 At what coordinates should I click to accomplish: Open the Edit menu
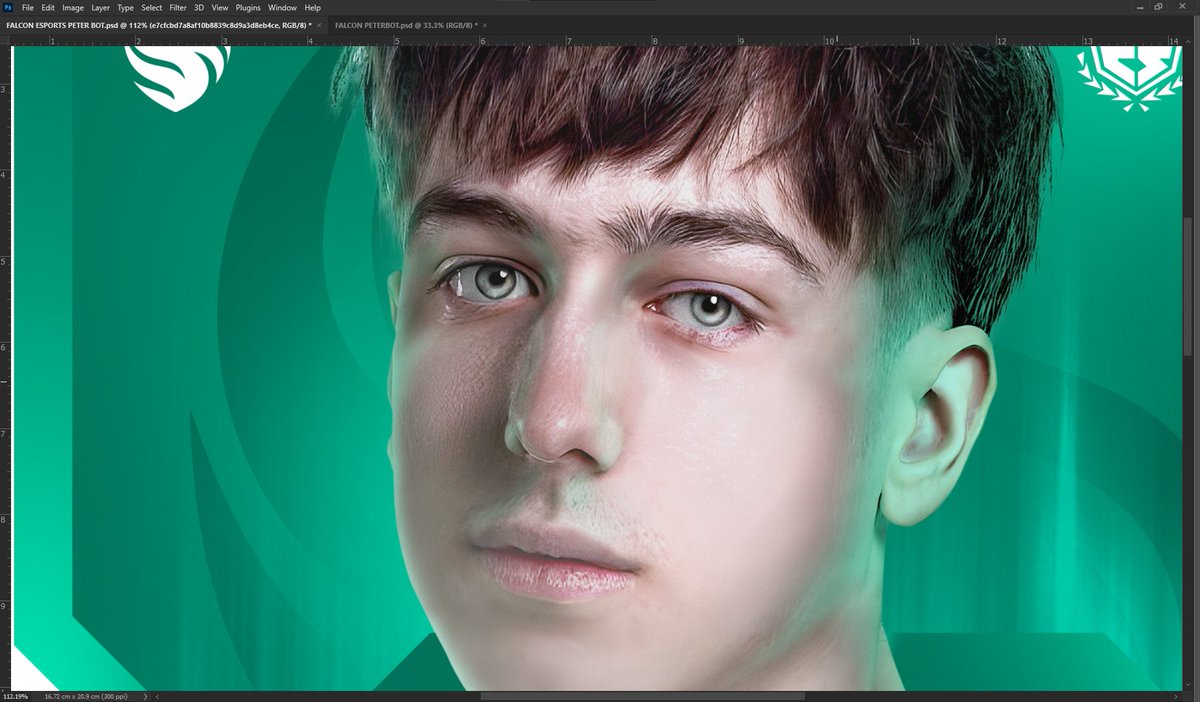click(48, 7)
